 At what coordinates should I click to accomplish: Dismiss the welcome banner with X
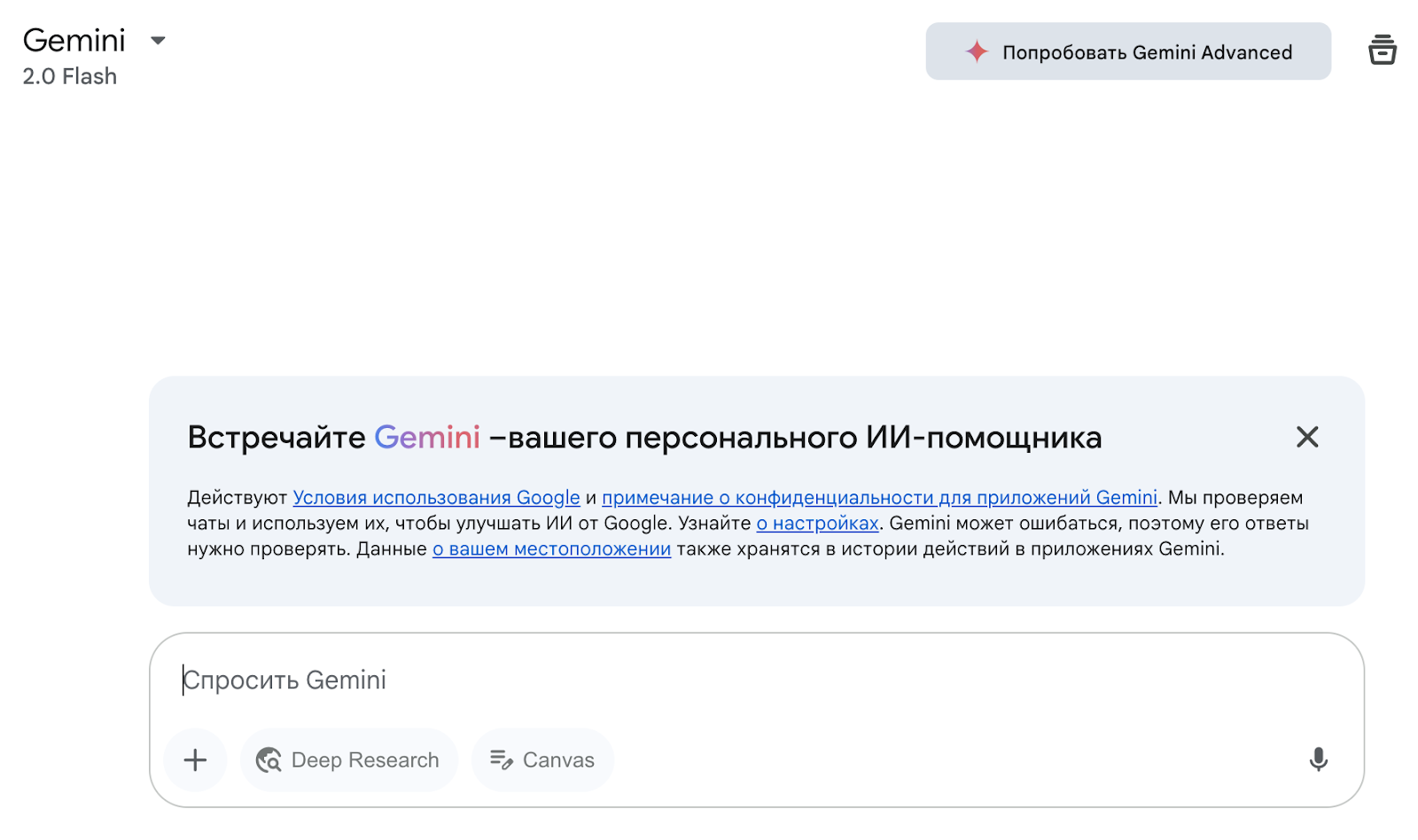[x=1307, y=437]
